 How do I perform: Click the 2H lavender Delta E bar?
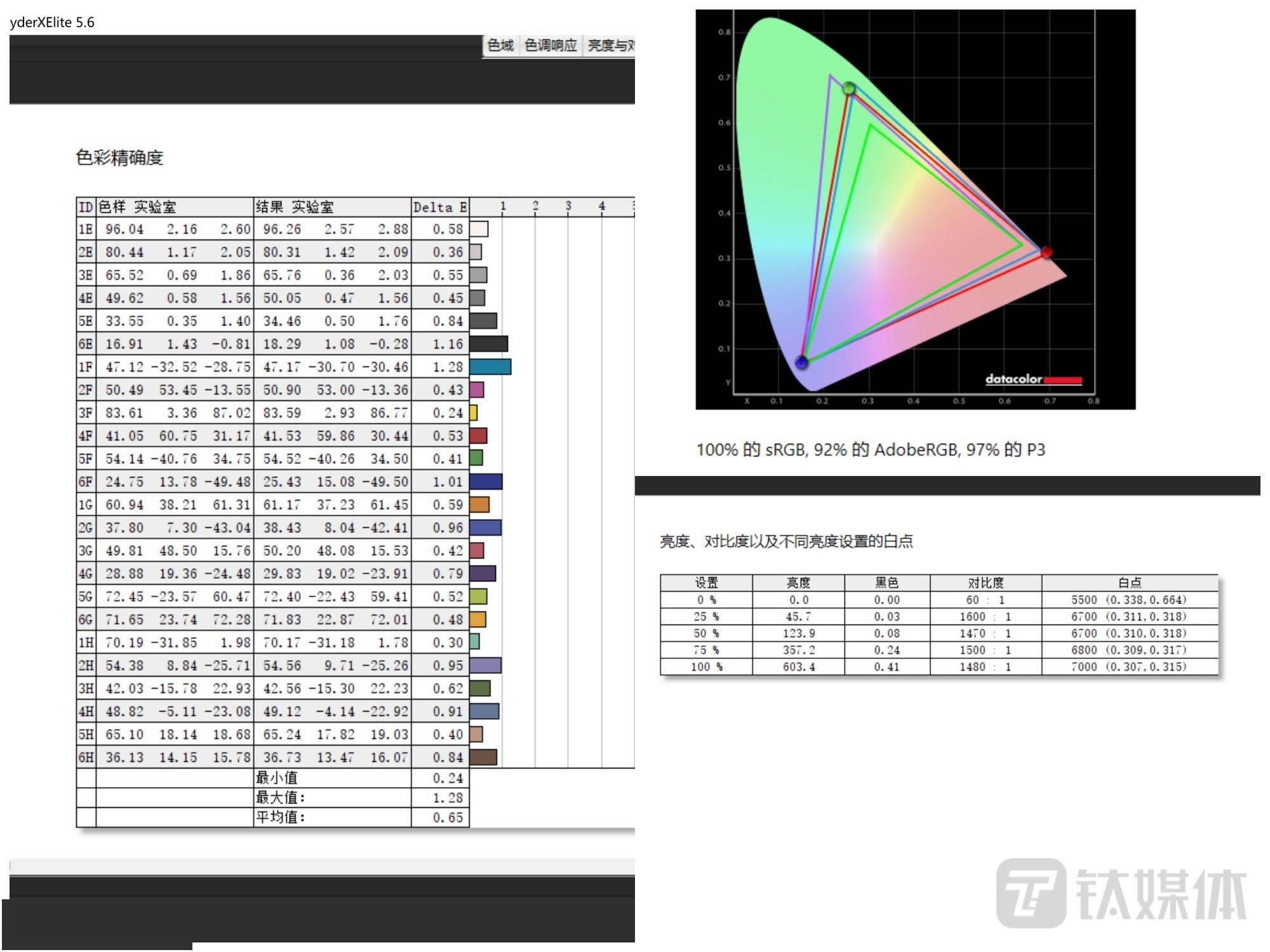[x=485, y=665]
